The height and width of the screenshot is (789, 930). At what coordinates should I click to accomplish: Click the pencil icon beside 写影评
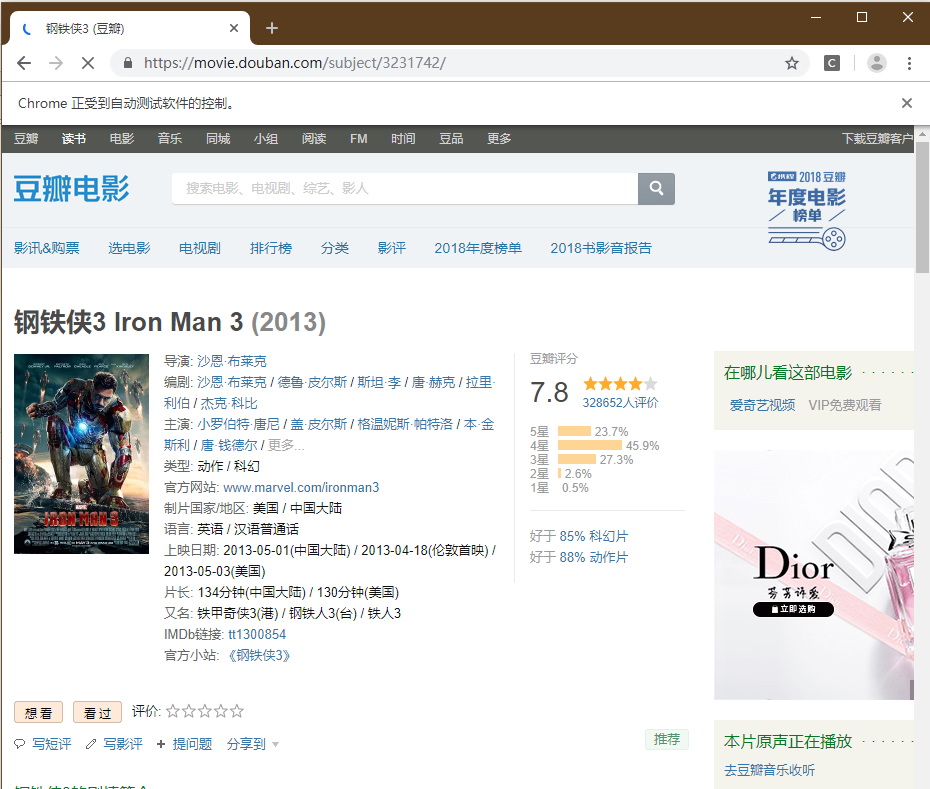point(91,744)
